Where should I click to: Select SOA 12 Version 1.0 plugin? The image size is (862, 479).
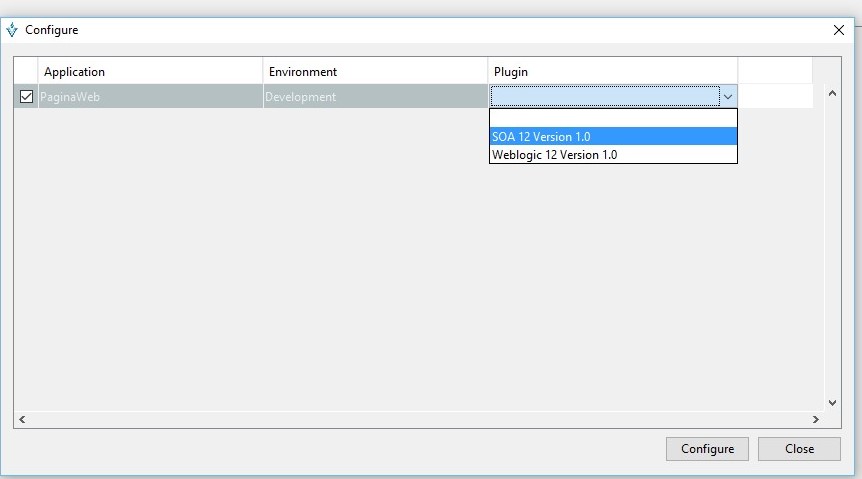click(612, 137)
